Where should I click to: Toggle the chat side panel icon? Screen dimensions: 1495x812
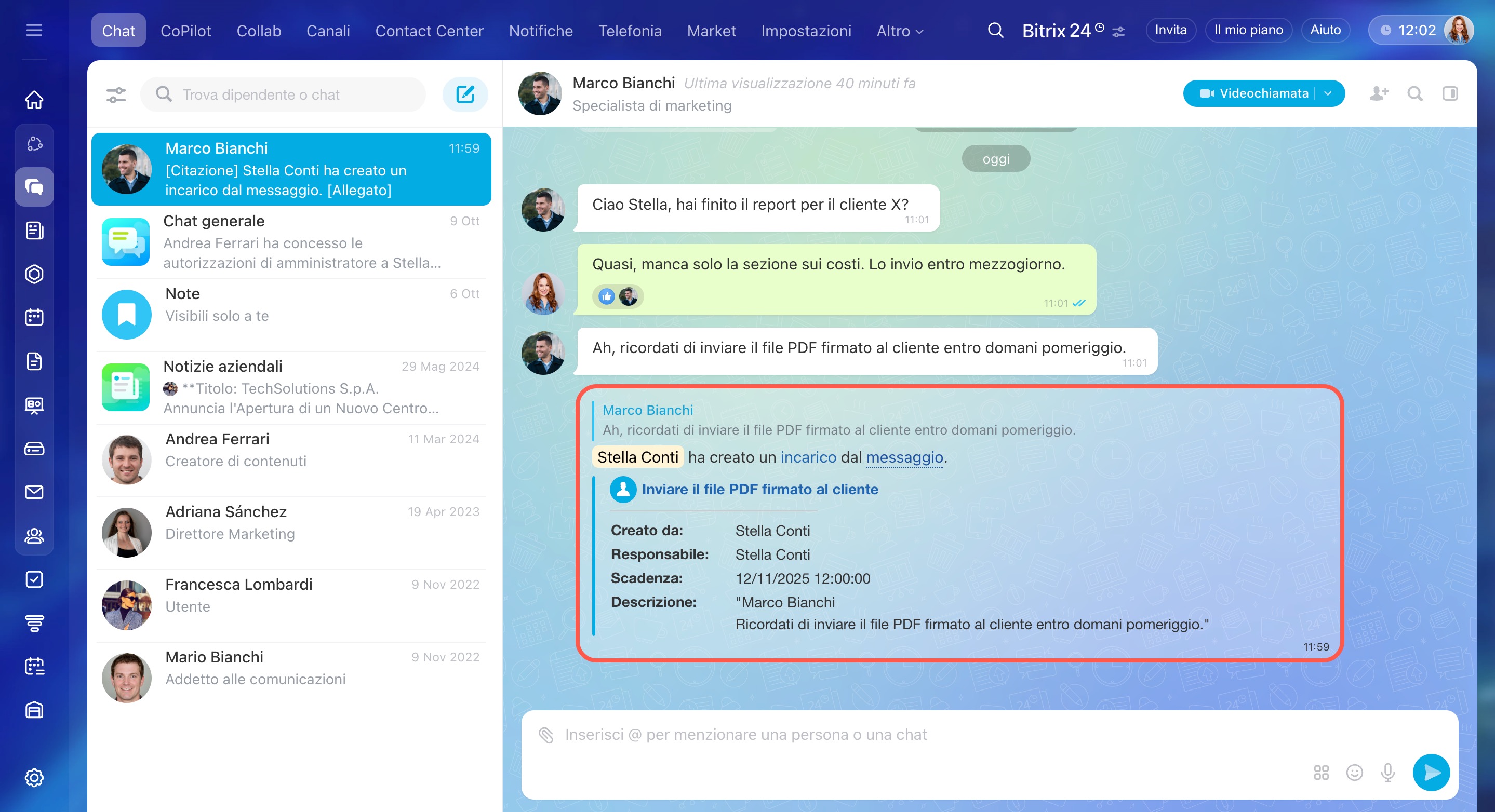click(x=1450, y=93)
